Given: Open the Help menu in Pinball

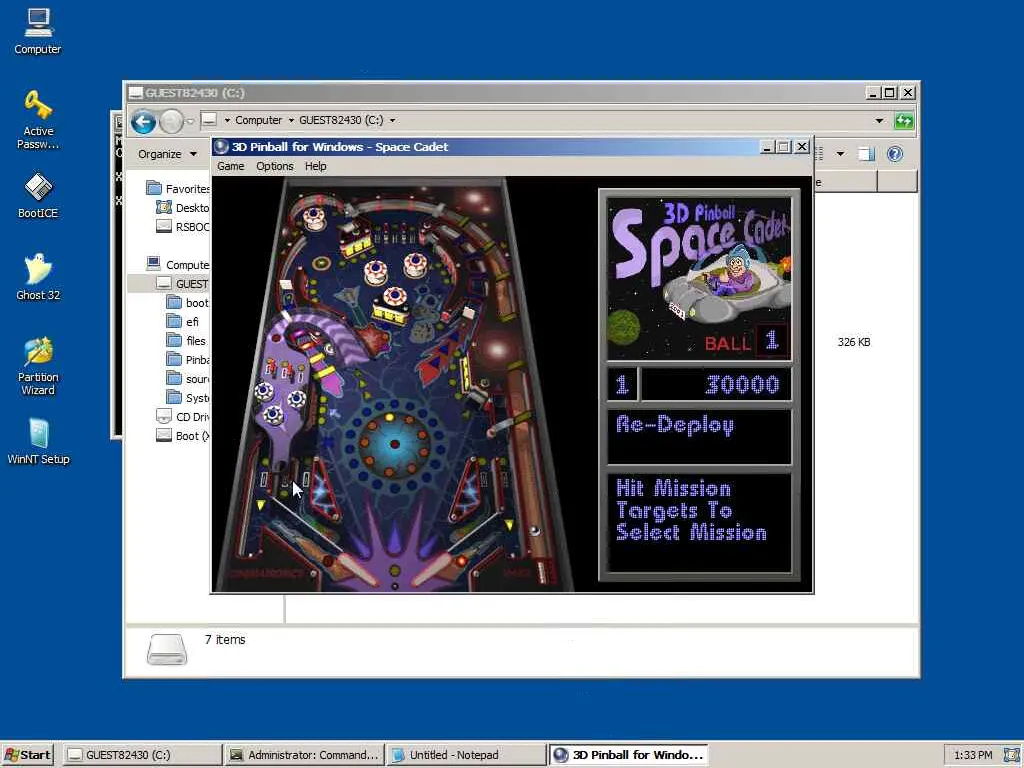Looking at the screenshot, I should click(x=315, y=167).
